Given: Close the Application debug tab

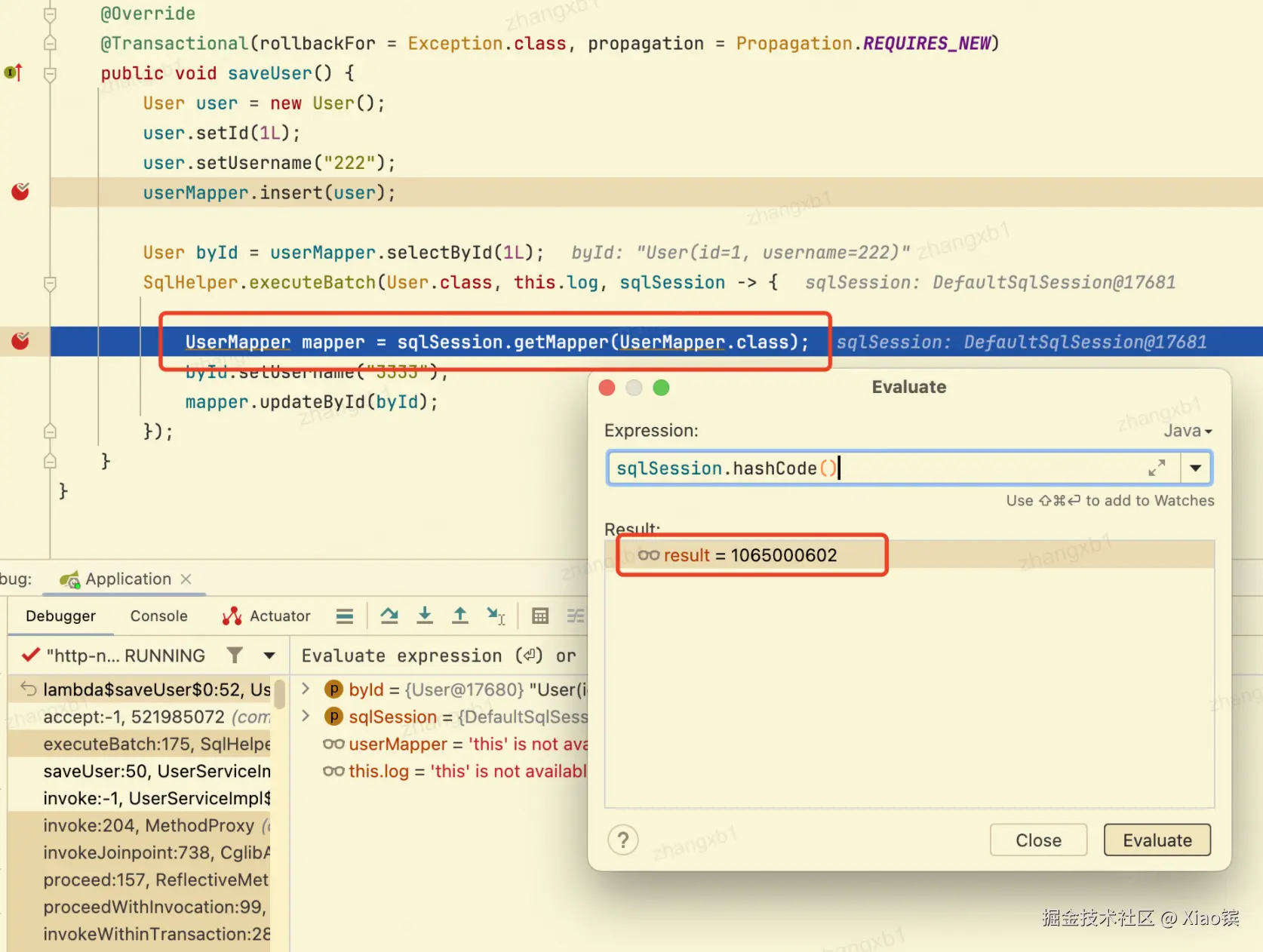Looking at the screenshot, I should [x=186, y=579].
